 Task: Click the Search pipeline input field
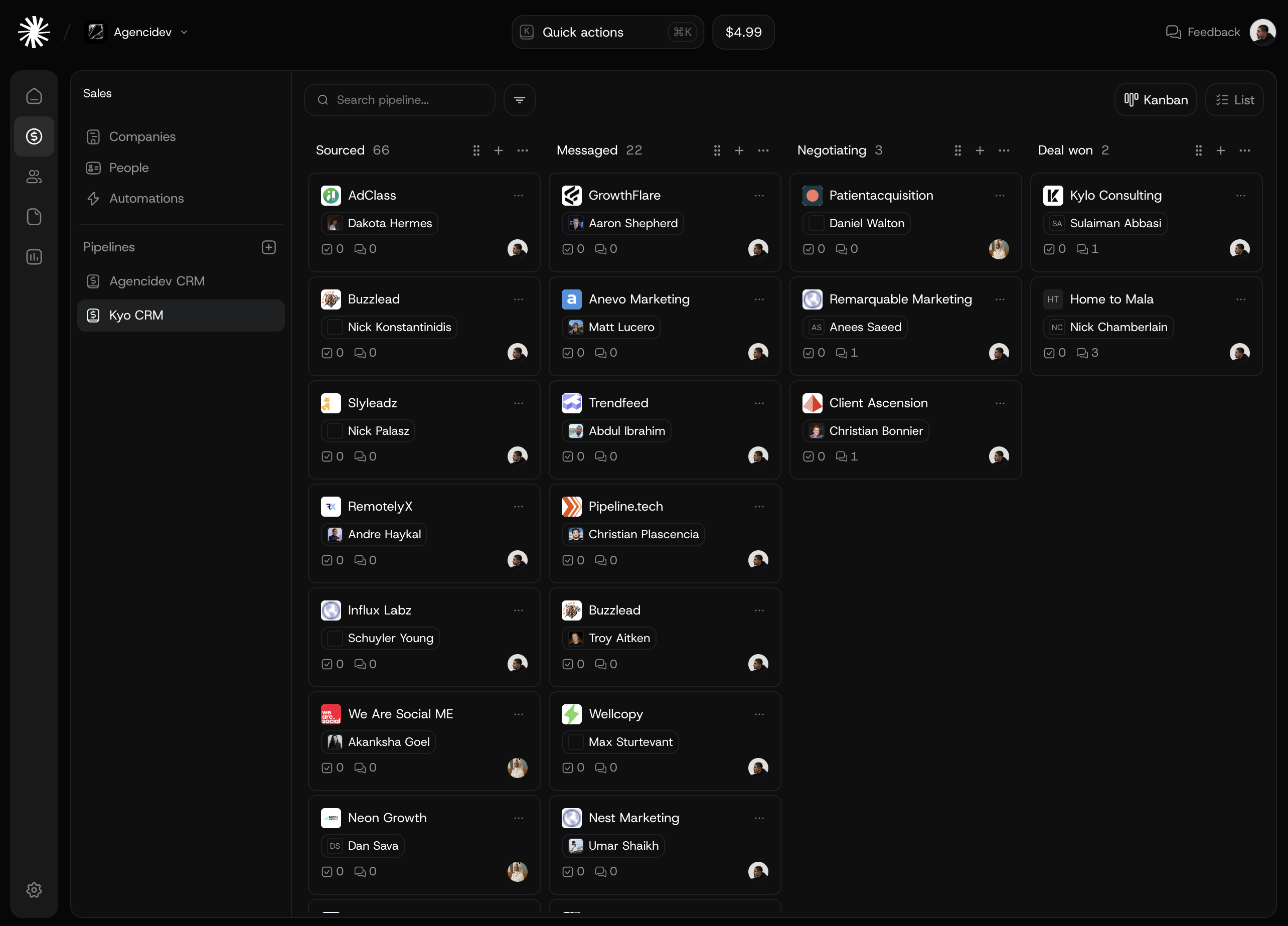tap(400, 100)
